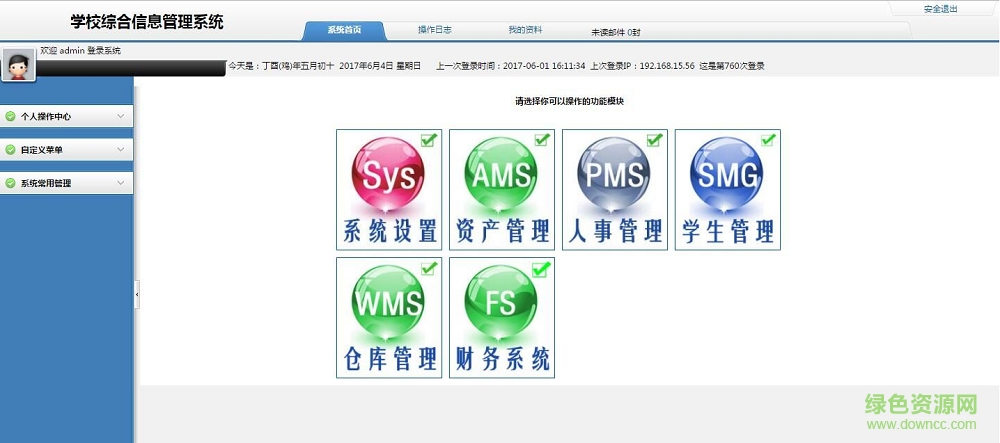Select the 自定义菜单 menu label
The height and width of the screenshot is (443, 1000).
tap(41, 150)
